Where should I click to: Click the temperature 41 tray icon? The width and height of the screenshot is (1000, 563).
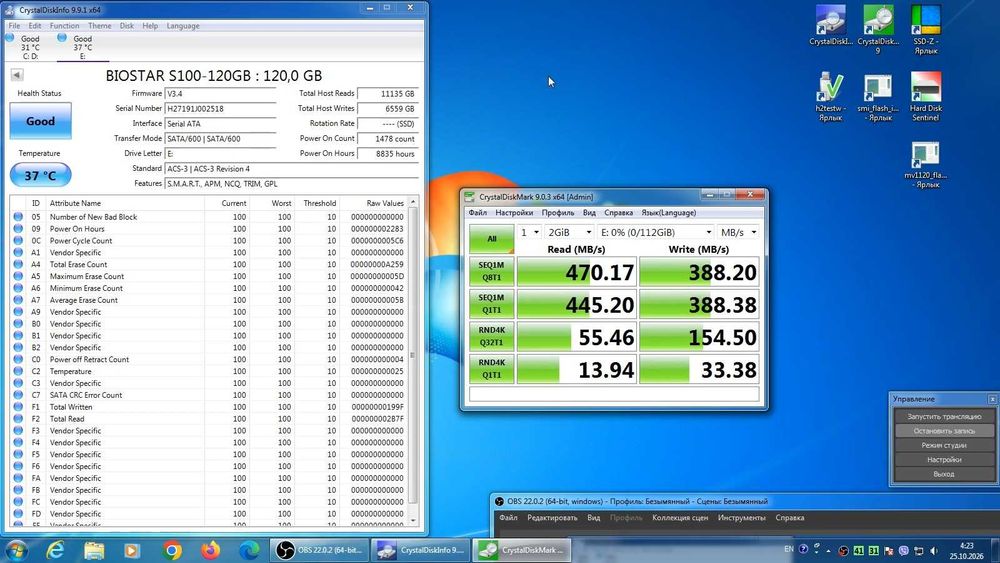pos(858,550)
